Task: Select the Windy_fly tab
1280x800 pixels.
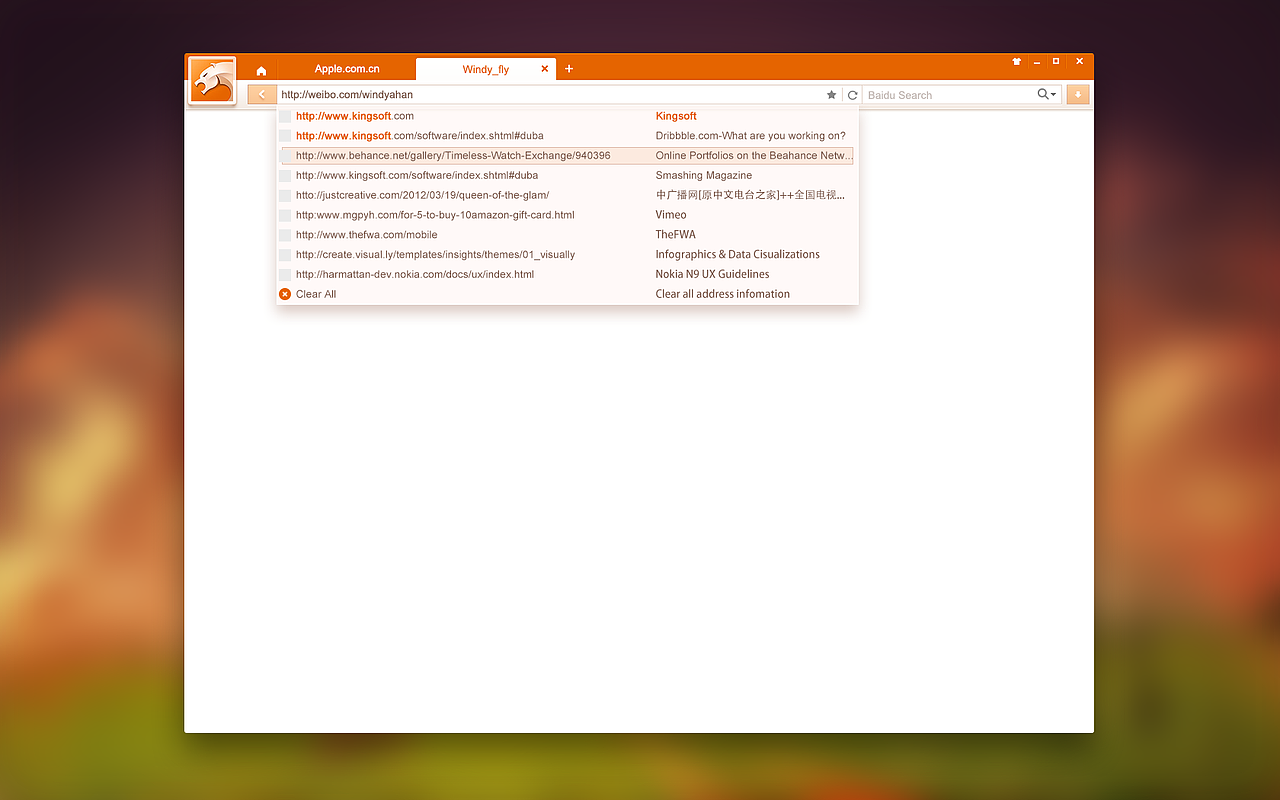Action: [x=486, y=69]
